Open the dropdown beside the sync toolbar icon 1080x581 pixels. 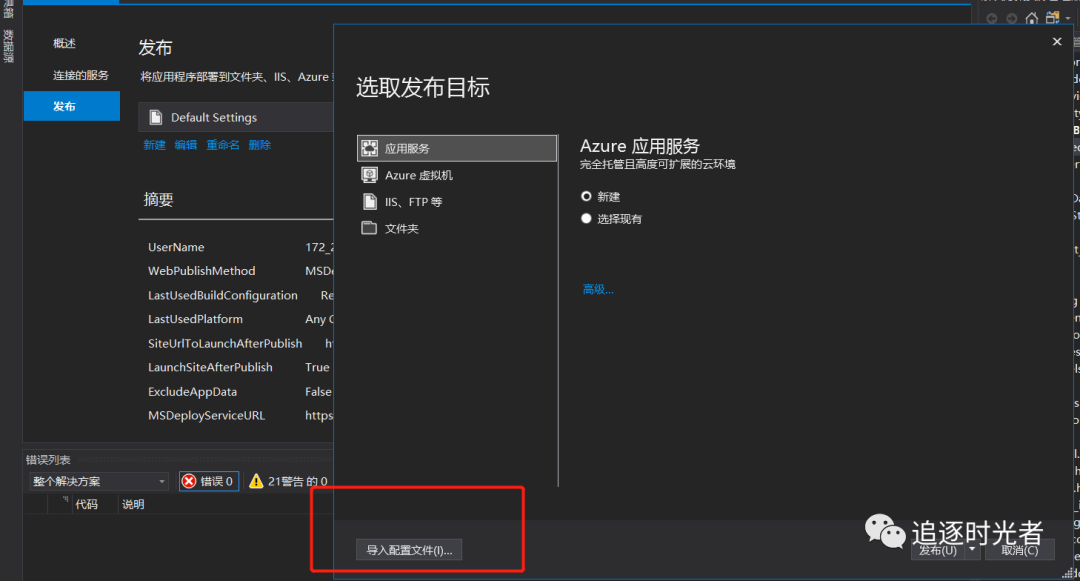tap(1066, 18)
